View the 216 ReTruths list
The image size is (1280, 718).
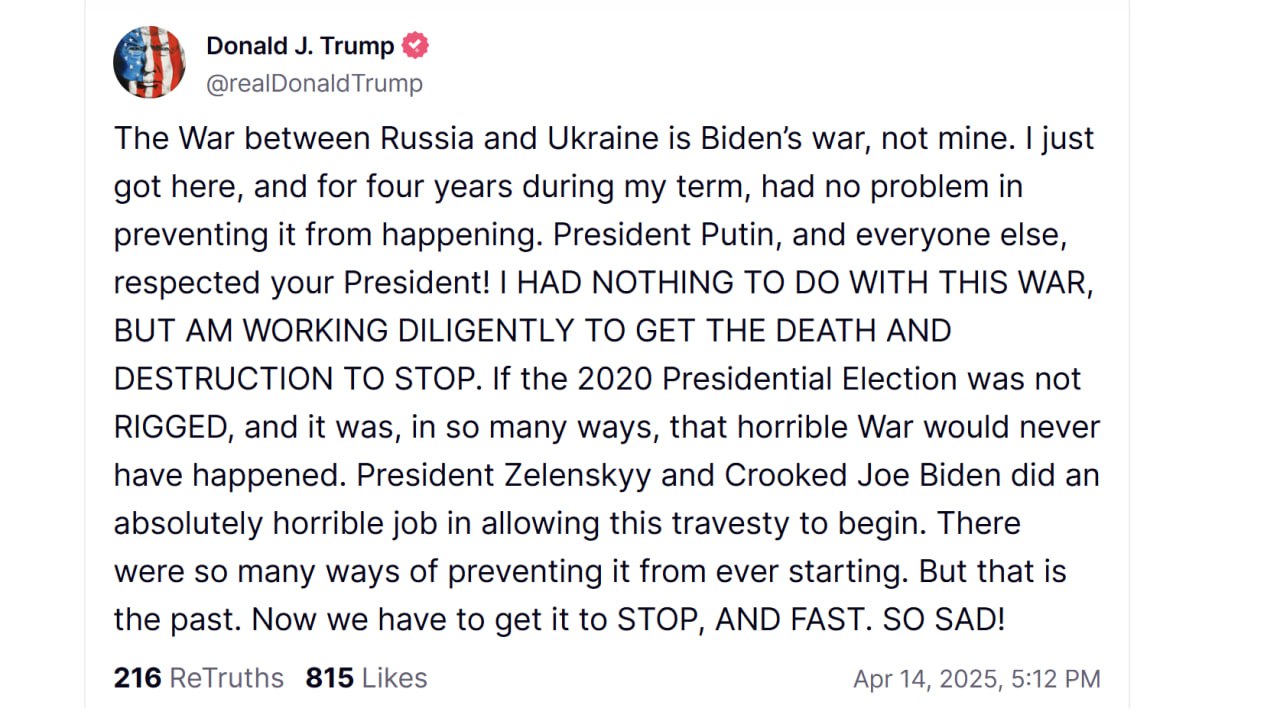pos(198,678)
